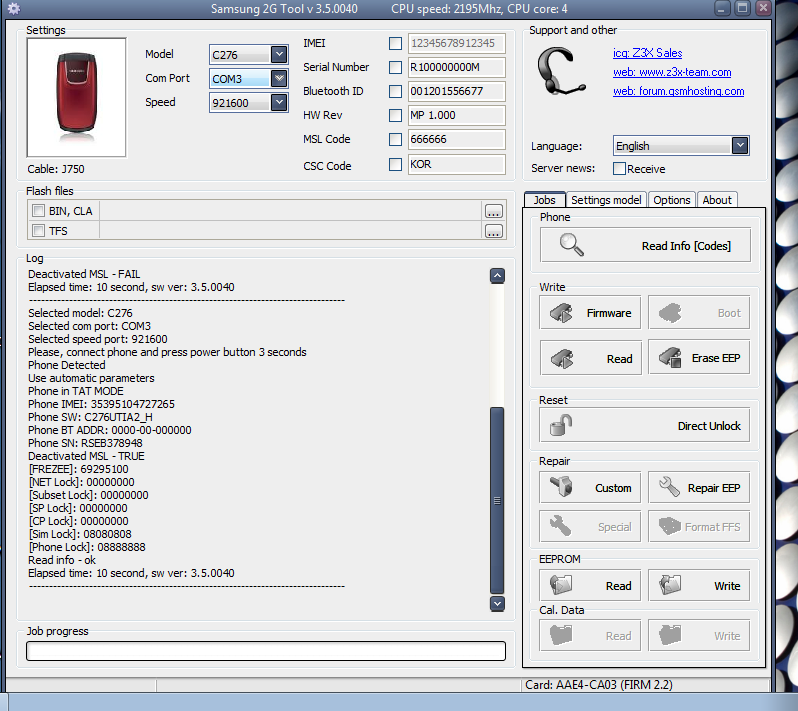
Task: Click the EEPROM Write folder icon
Action: coord(670,585)
